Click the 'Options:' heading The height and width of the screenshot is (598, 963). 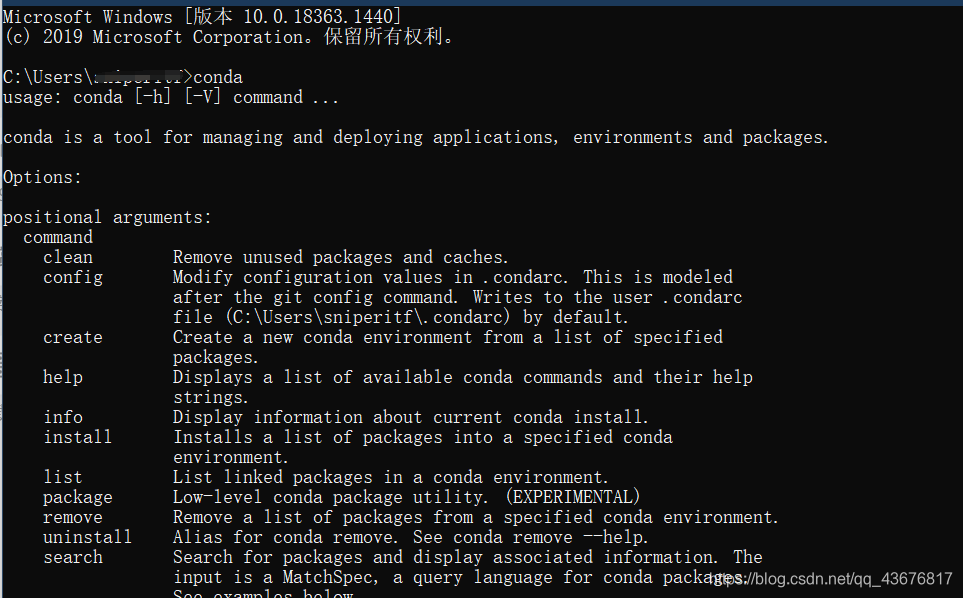click(42, 177)
